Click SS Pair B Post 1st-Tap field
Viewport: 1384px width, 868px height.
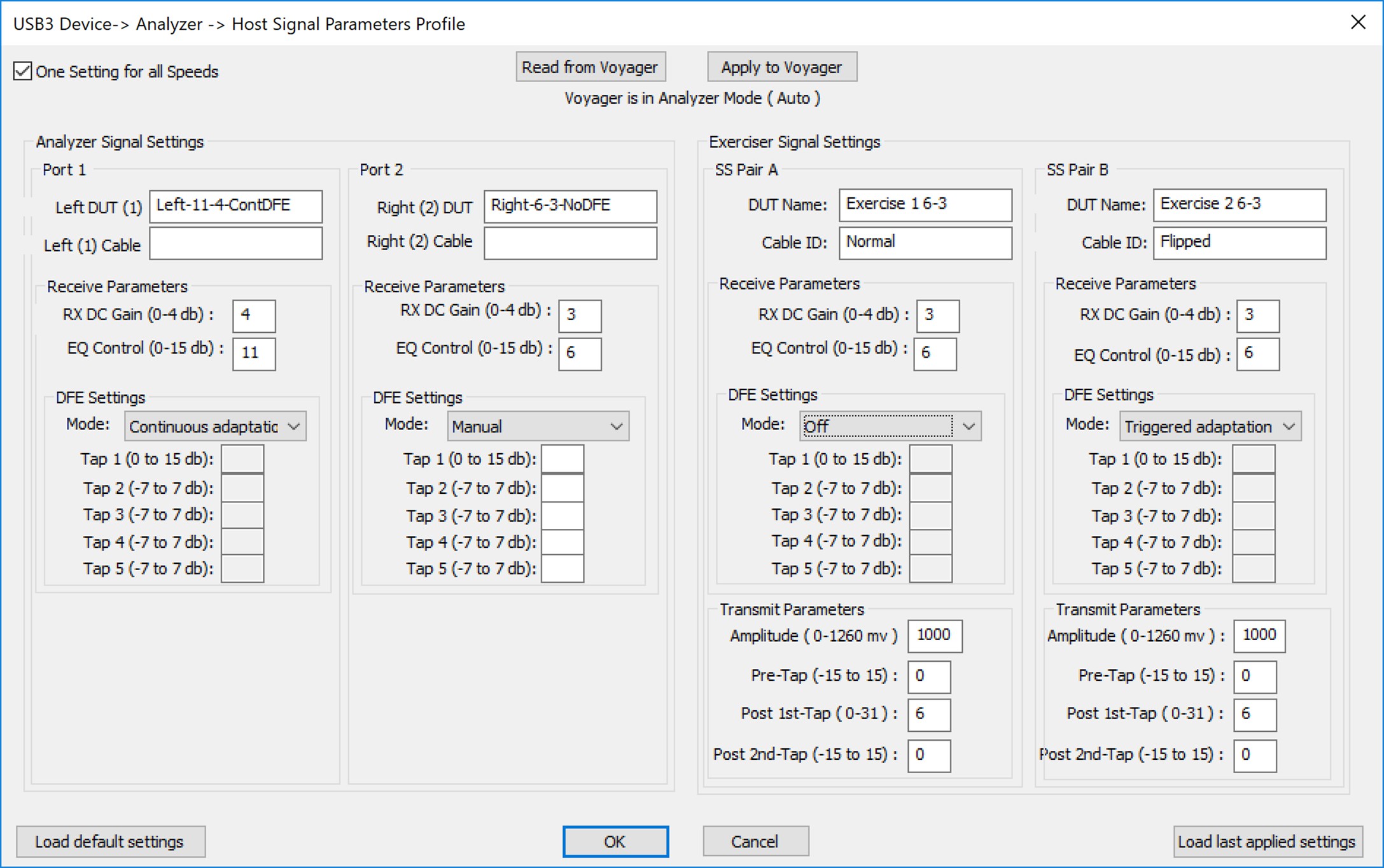coord(1255,715)
